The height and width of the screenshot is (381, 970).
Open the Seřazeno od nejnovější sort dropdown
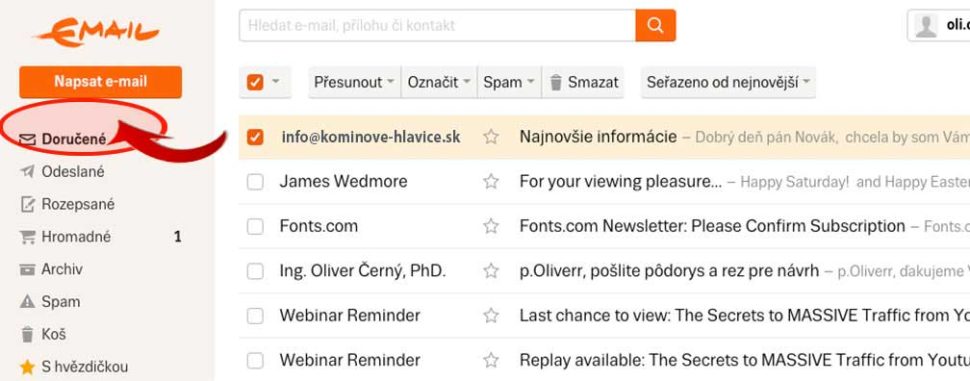point(728,82)
